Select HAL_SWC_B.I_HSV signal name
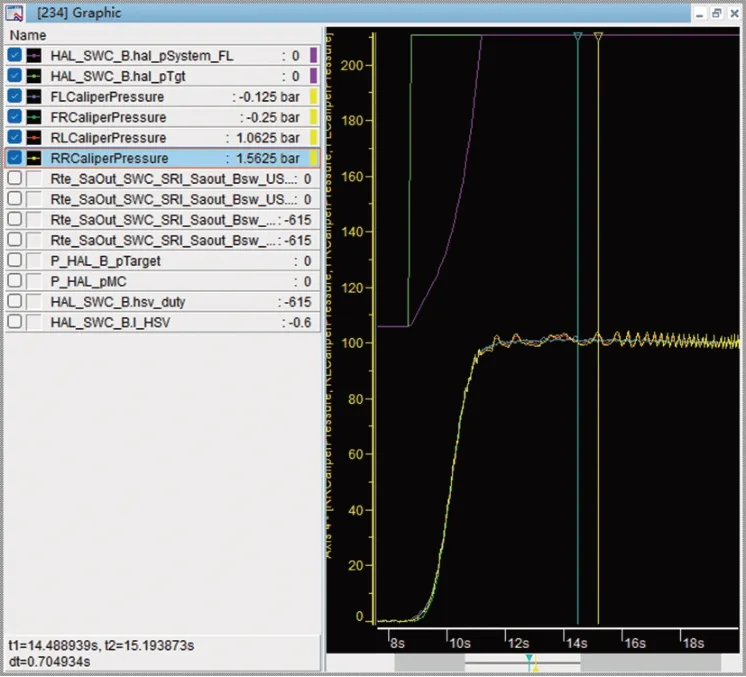 click(x=110, y=322)
